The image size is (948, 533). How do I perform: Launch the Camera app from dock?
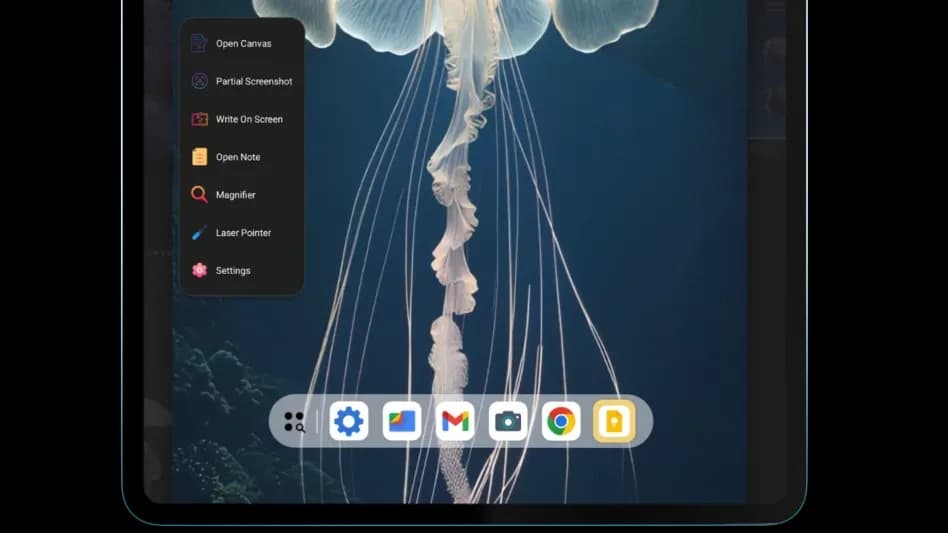pos(508,422)
